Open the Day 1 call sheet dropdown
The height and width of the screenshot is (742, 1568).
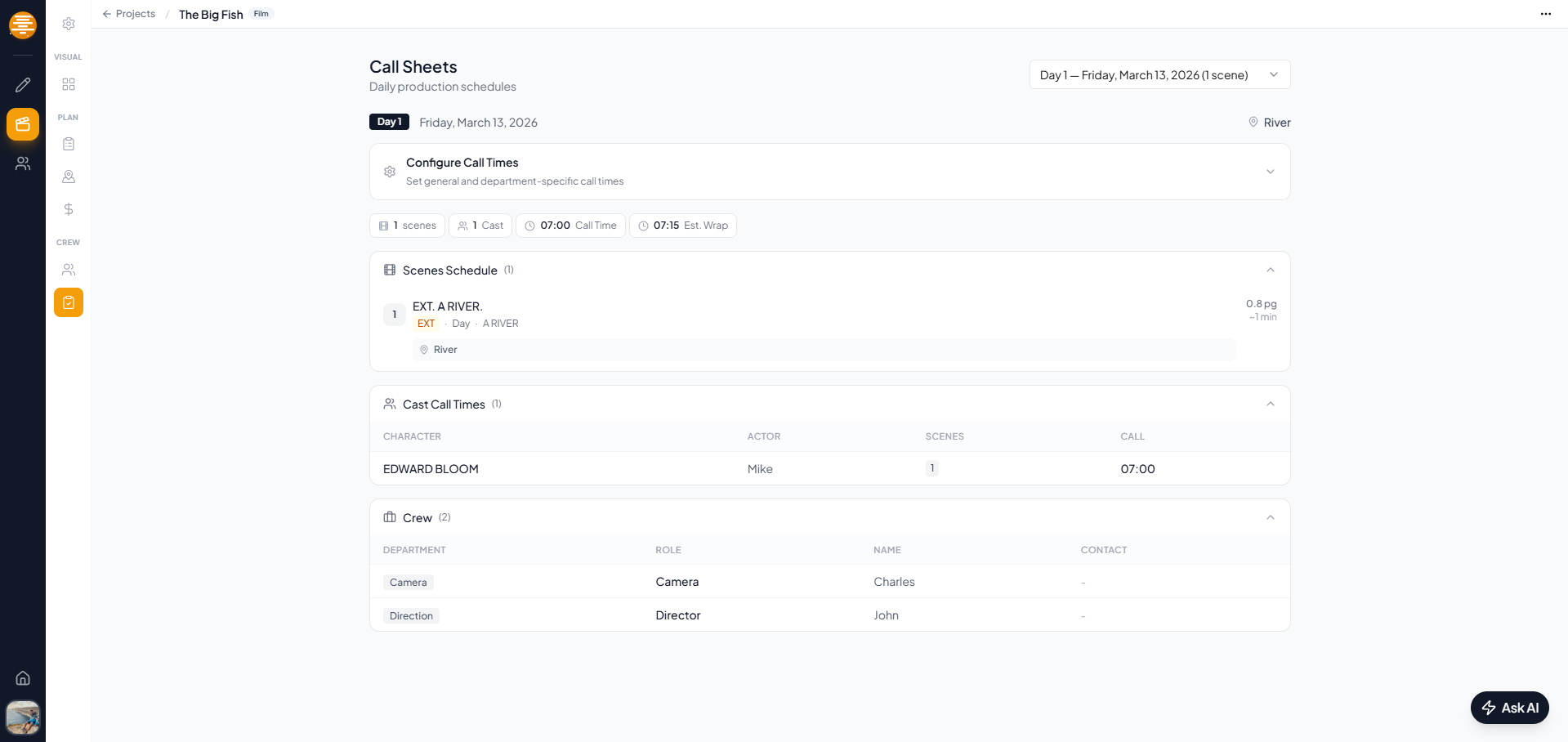pyautogui.click(x=1159, y=74)
